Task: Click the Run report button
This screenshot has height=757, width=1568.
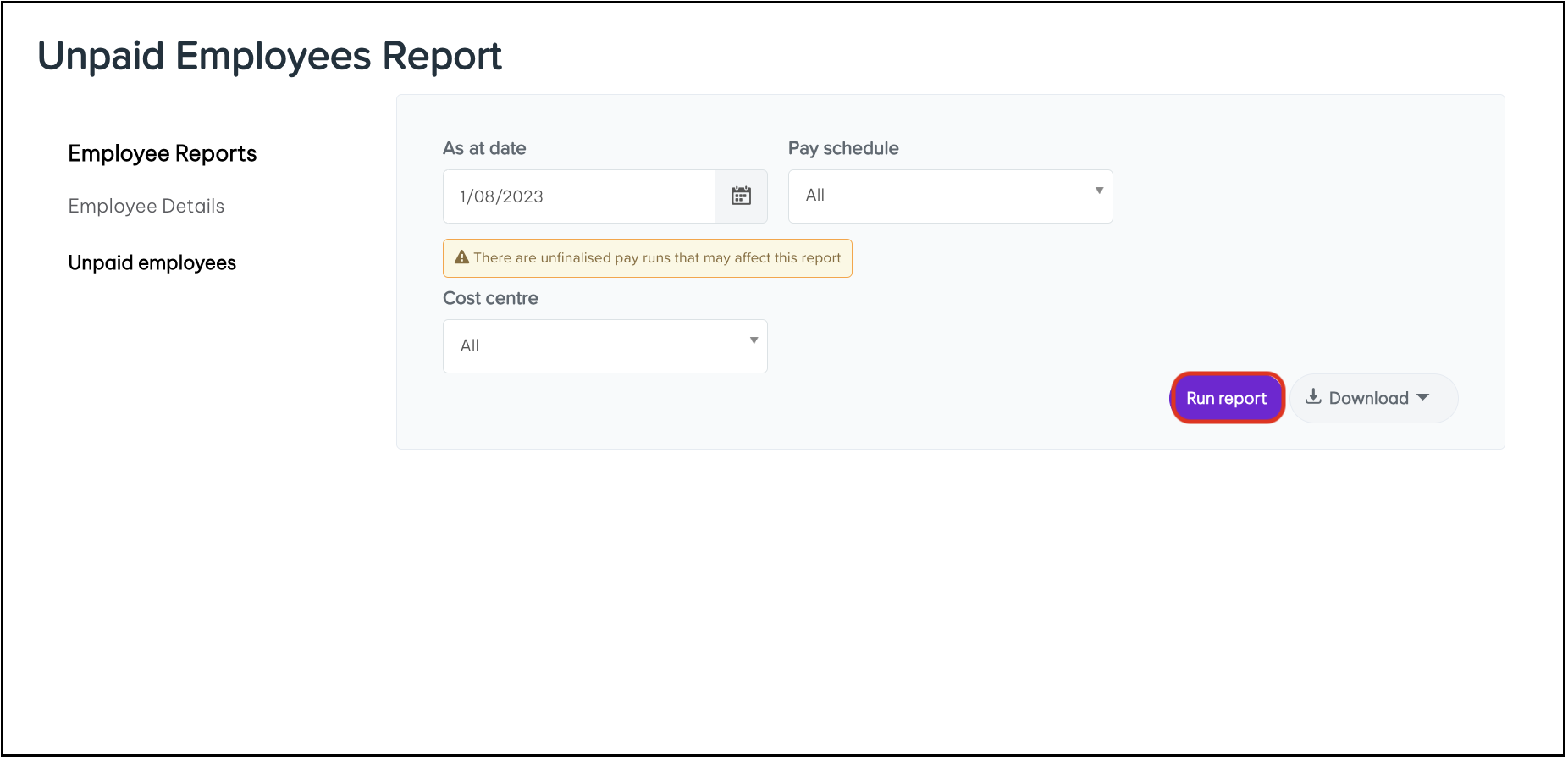Action: pos(1227,398)
